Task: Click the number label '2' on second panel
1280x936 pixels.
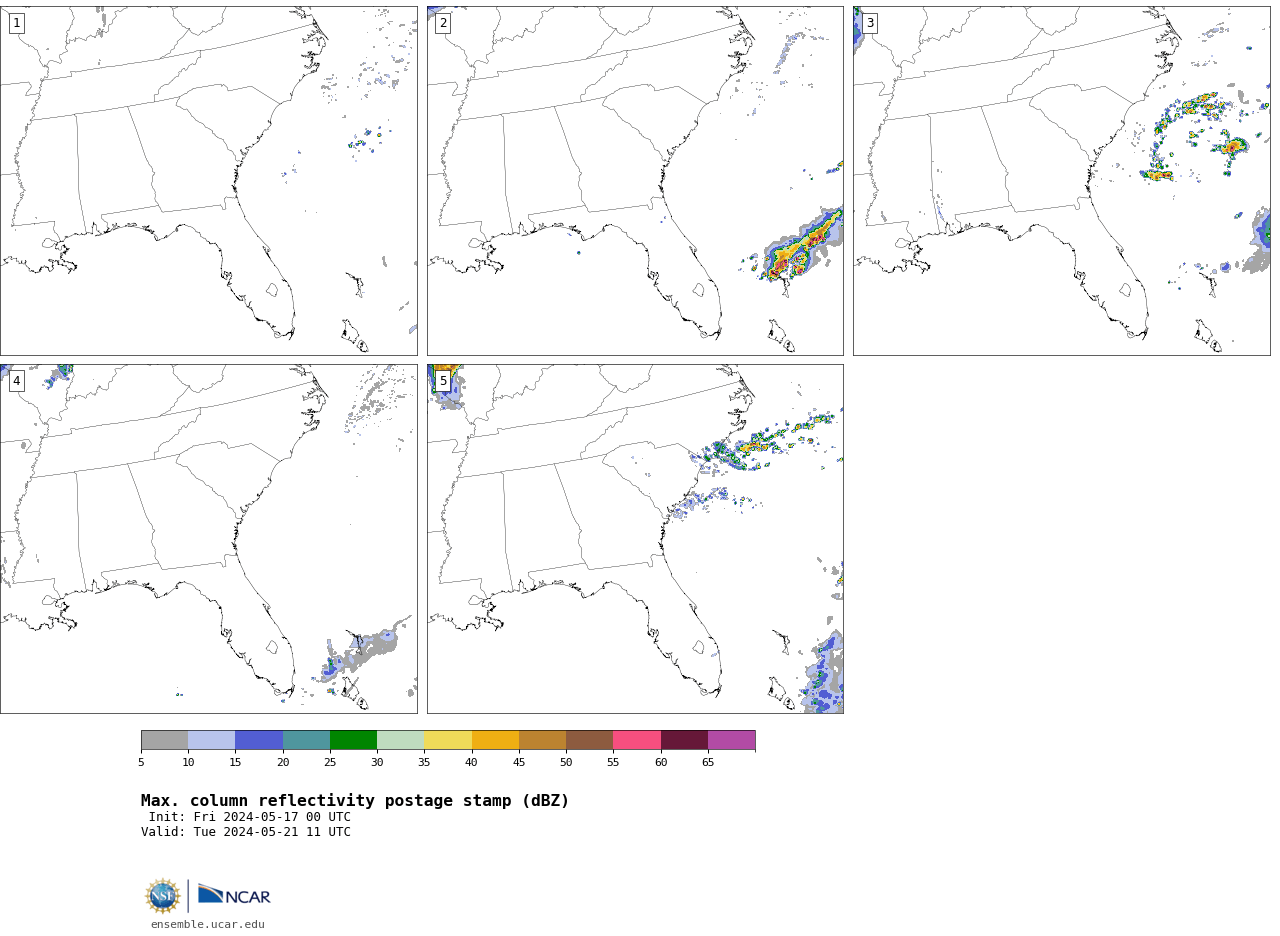Action: point(443,23)
